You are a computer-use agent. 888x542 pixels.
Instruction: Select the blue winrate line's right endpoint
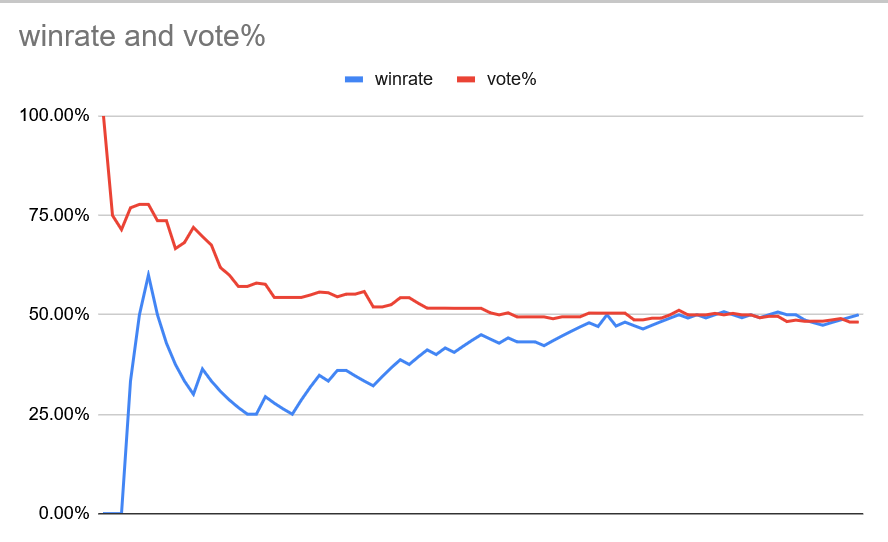pos(858,315)
